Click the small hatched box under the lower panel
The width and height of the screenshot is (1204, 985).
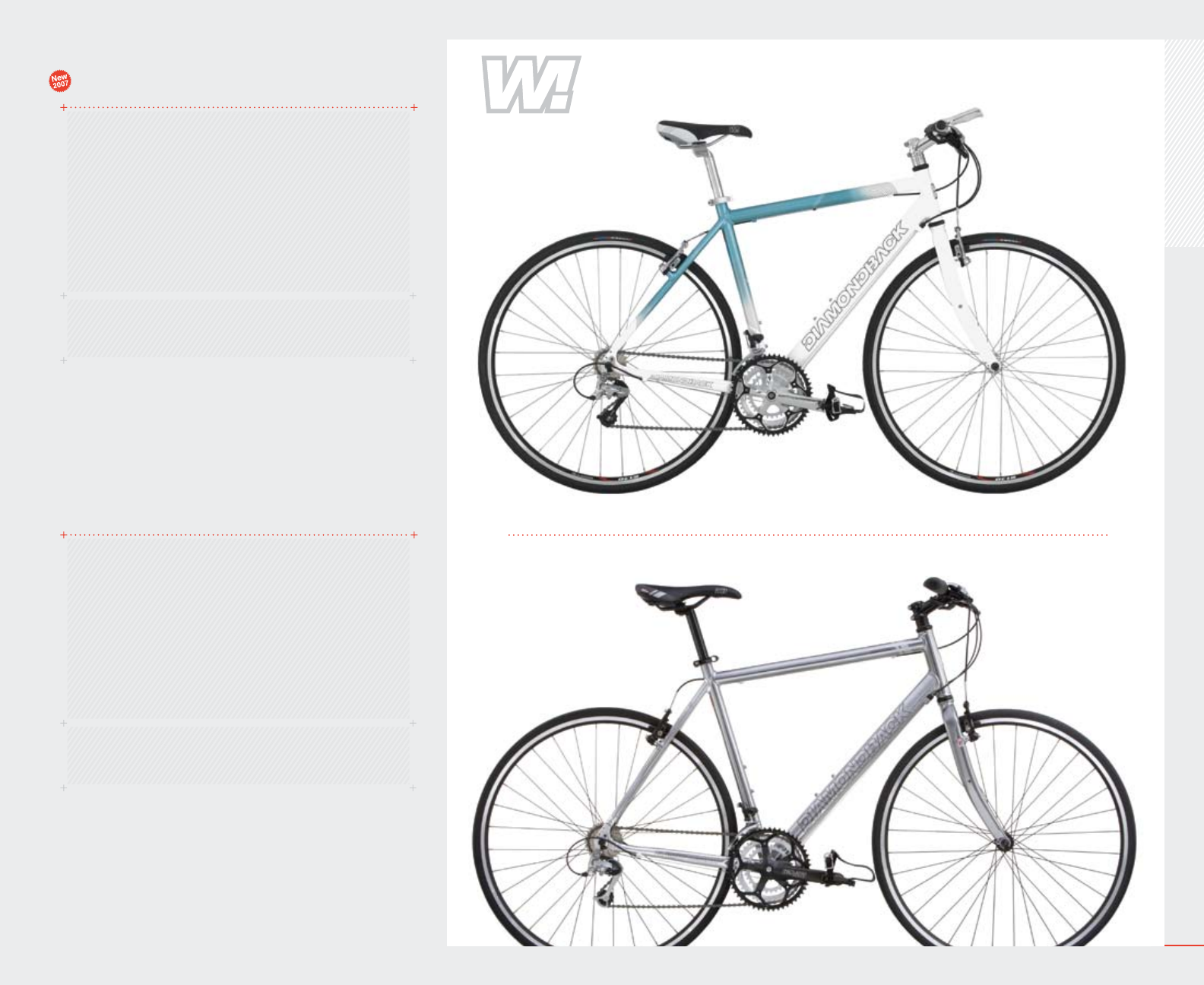(x=238, y=755)
